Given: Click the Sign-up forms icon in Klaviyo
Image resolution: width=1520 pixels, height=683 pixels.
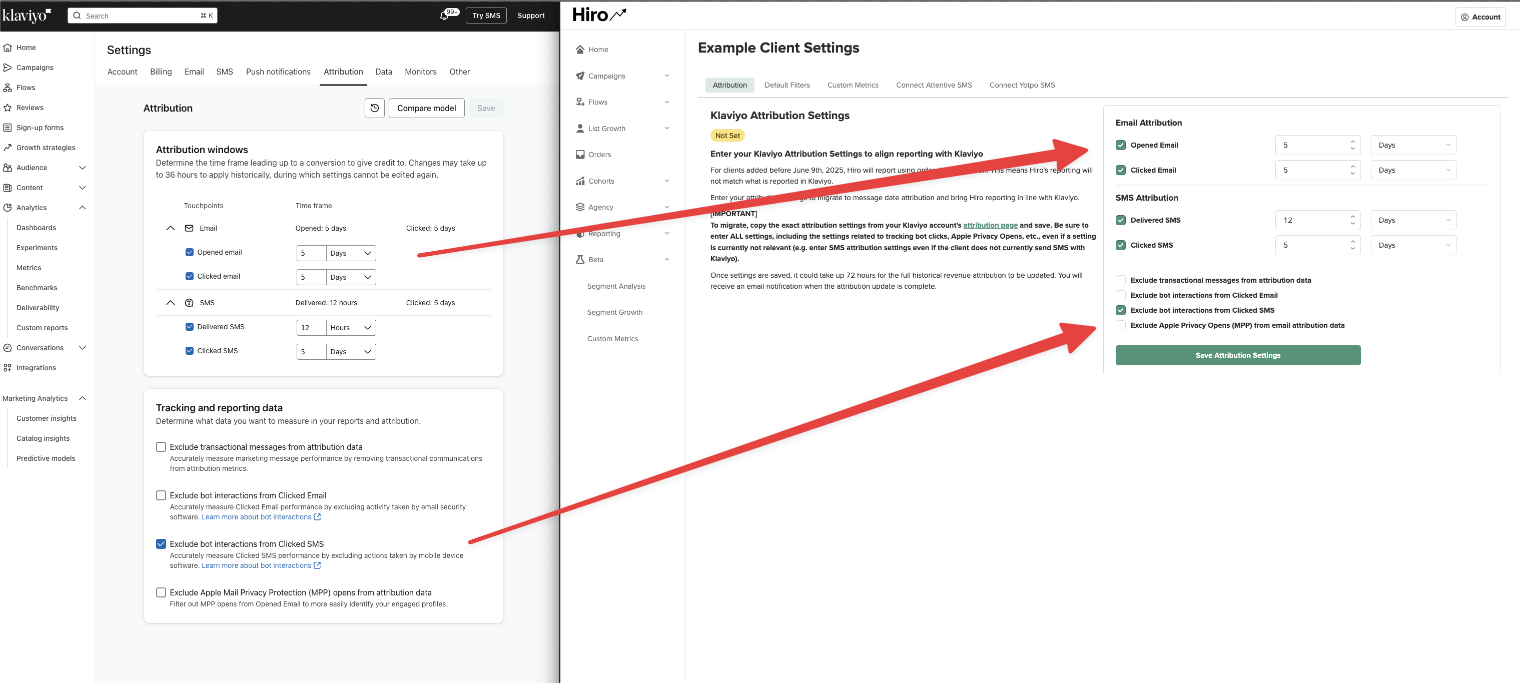Looking at the screenshot, I should click(x=8, y=128).
